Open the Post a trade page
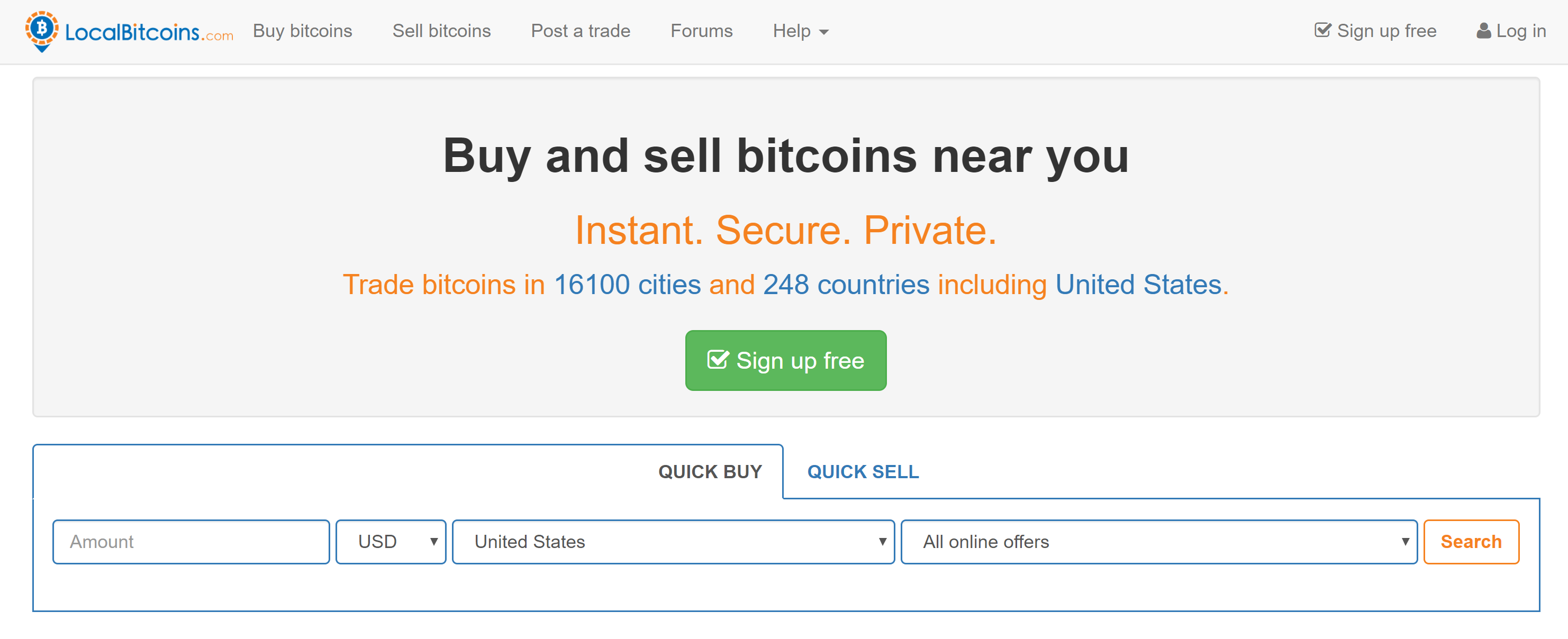The height and width of the screenshot is (639, 1568). coord(581,31)
